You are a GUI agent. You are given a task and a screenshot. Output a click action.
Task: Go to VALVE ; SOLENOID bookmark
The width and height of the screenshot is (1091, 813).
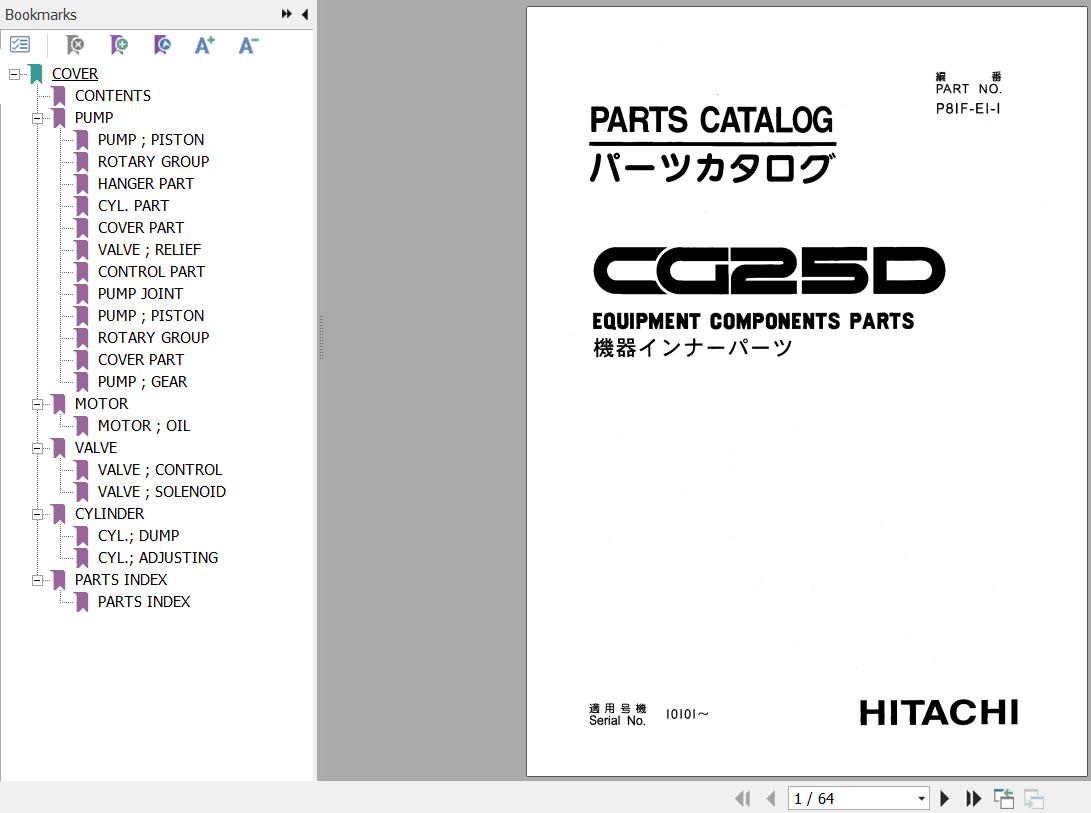(162, 492)
